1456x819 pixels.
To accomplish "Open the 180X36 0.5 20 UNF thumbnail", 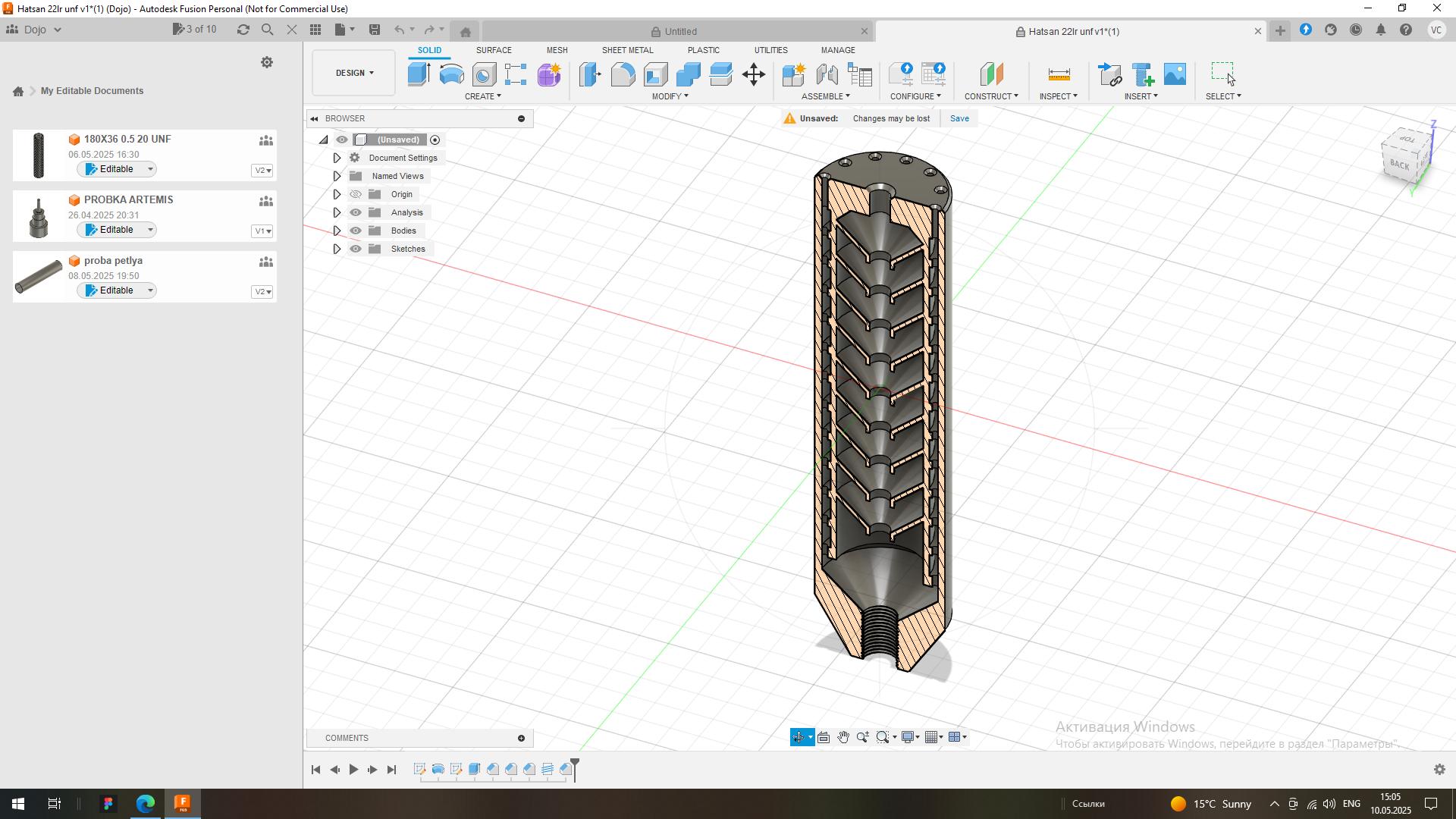I will tap(39, 155).
